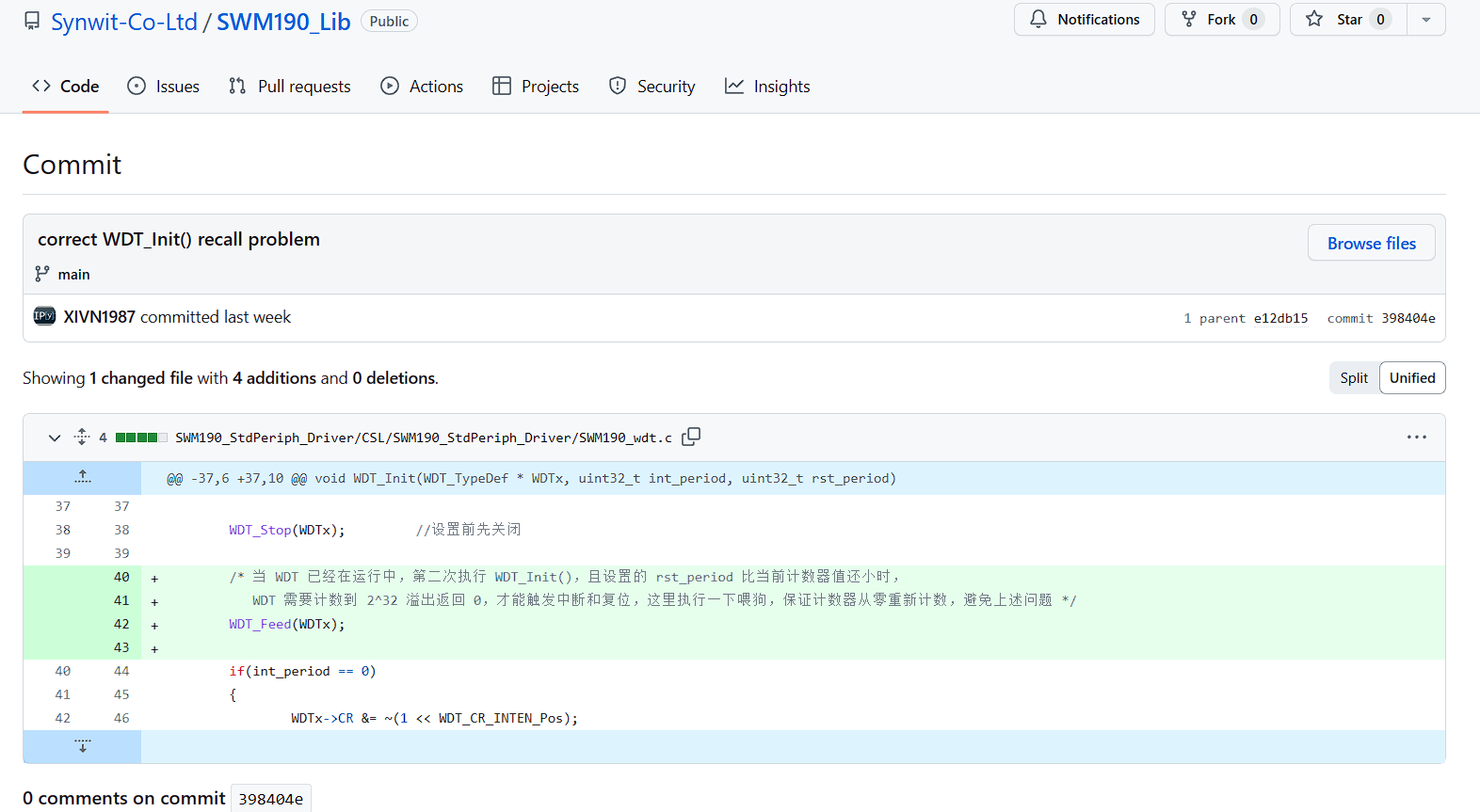Open the main branch link
Screen dimensions: 1480x812
(x=73, y=275)
